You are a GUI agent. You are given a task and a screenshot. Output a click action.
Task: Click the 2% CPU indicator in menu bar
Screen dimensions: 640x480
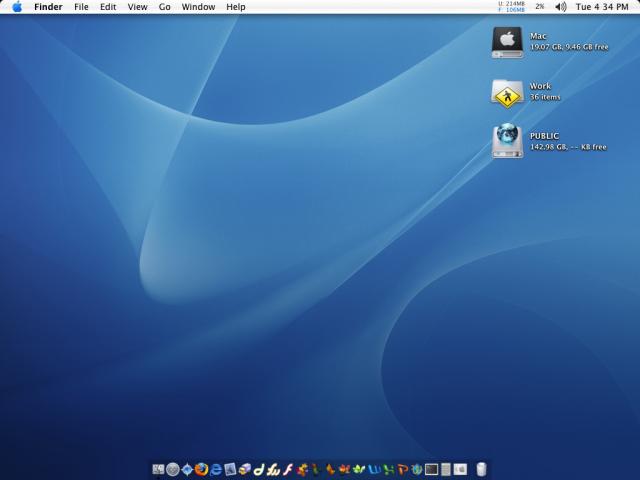click(x=540, y=7)
